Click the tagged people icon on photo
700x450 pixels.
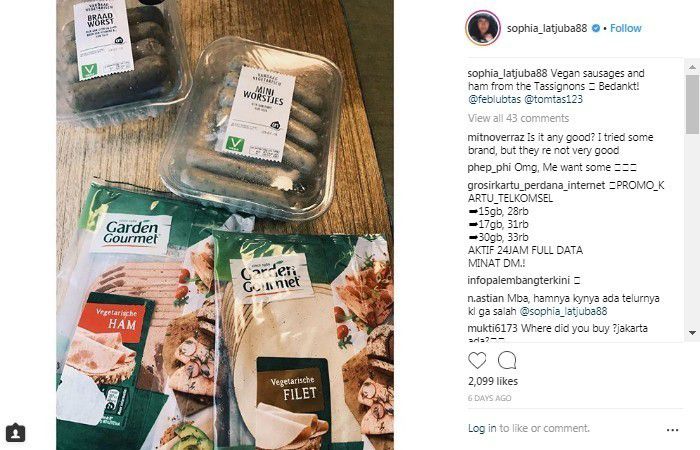[15, 433]
